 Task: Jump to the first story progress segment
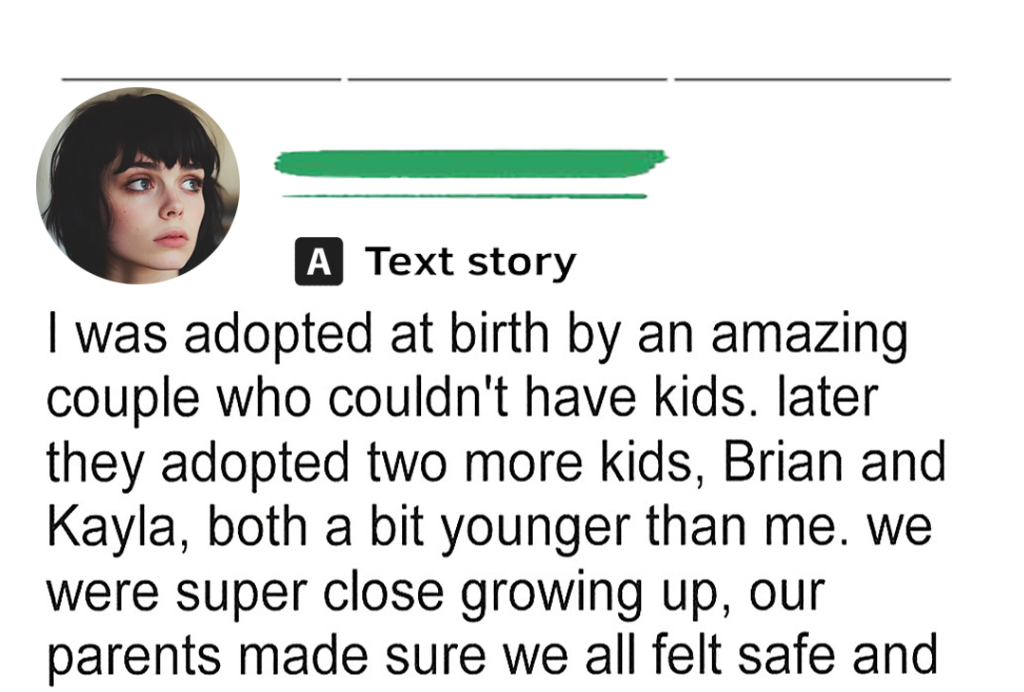201,79
